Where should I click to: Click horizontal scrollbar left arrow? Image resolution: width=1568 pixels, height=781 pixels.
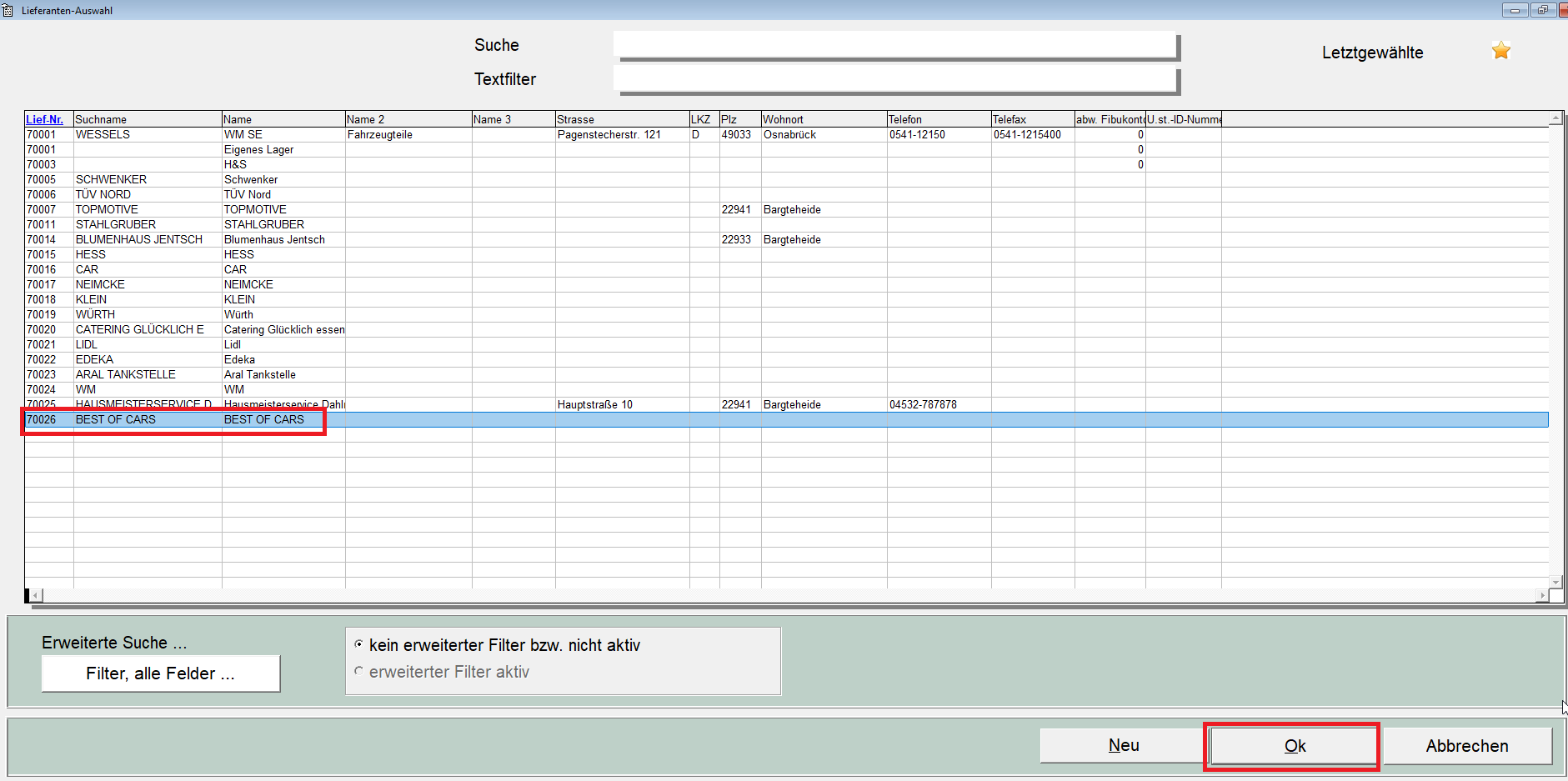[37, 595]
